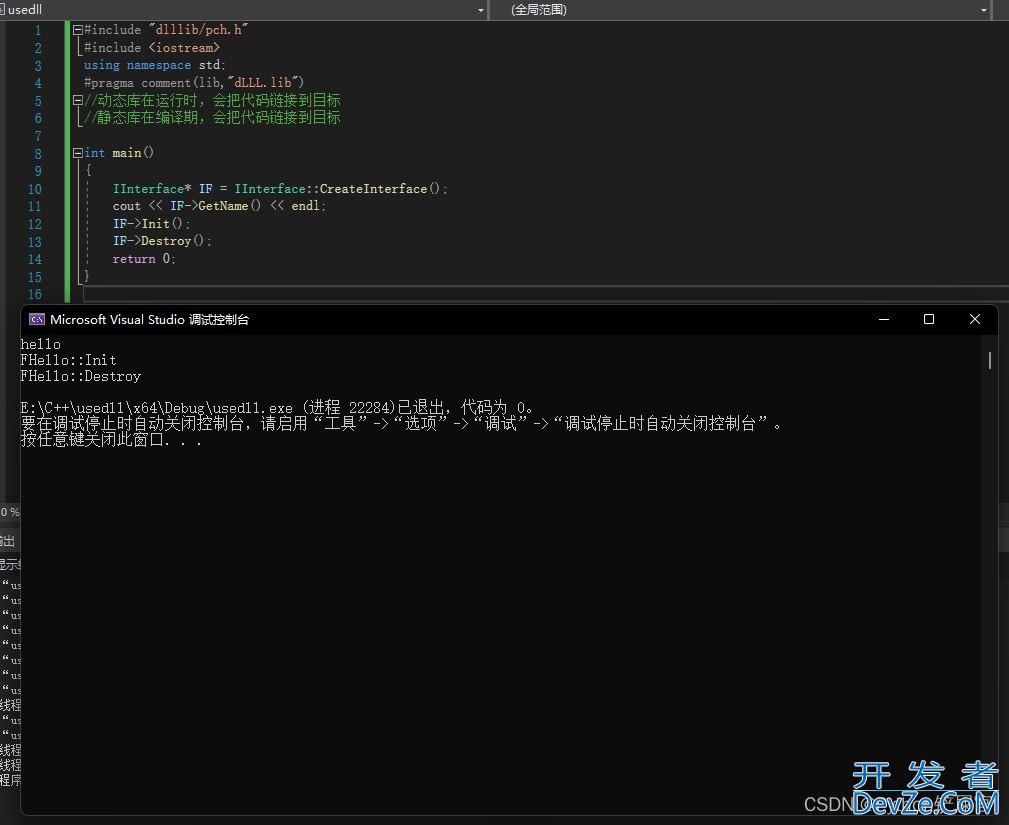The height and width of the screenshot is (825, 1009).
Task: Click the GetName() call on line 11
Action: pyautogui.click(x=230, y=206)
